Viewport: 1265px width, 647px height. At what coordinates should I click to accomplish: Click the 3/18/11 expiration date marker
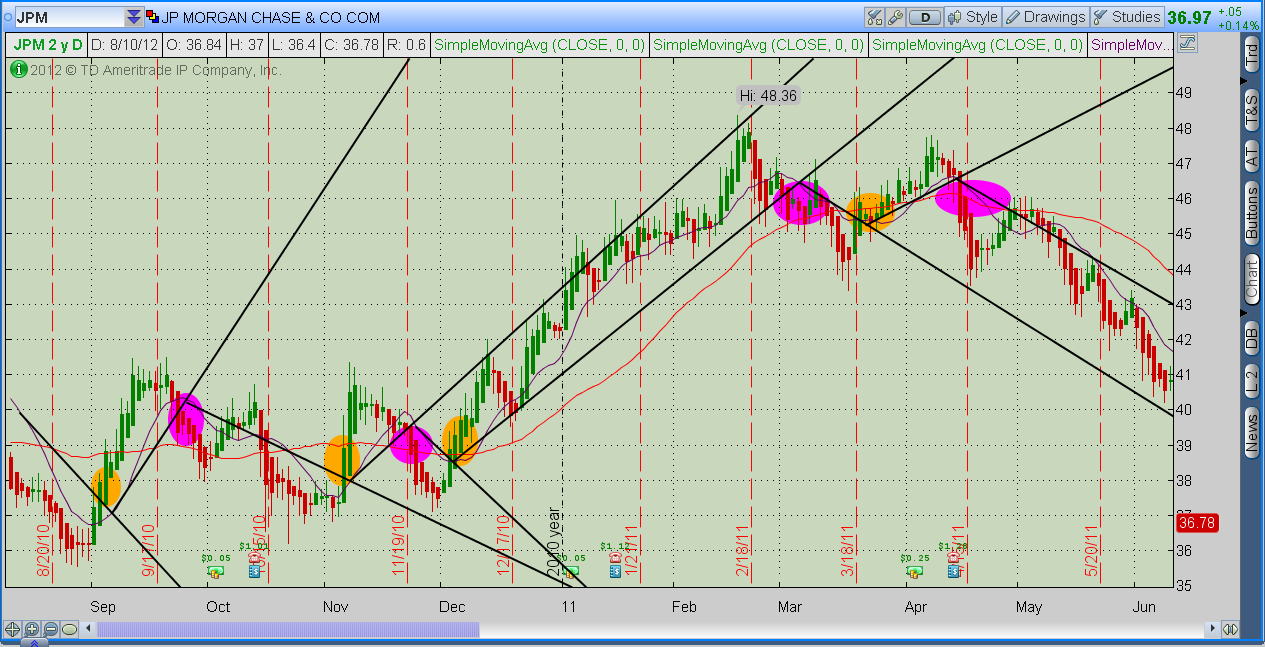pyautogui.click(x=847, y=549)
